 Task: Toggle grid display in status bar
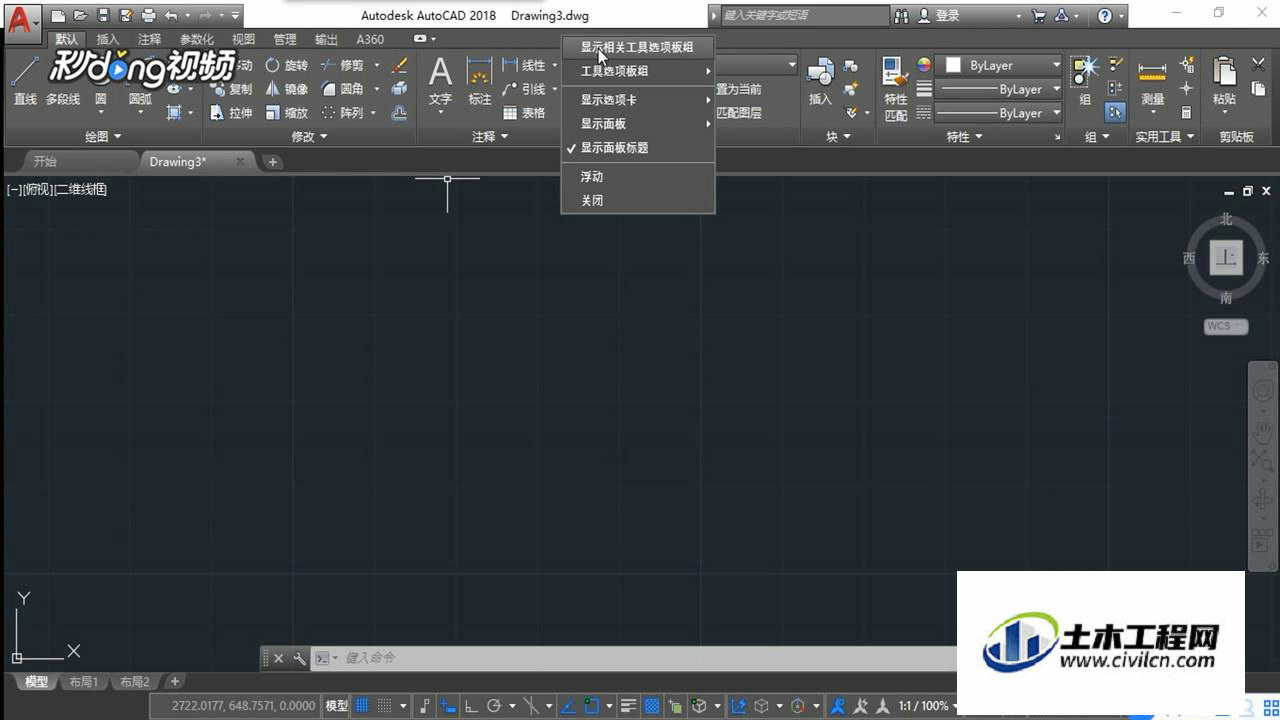click(362, 706)
